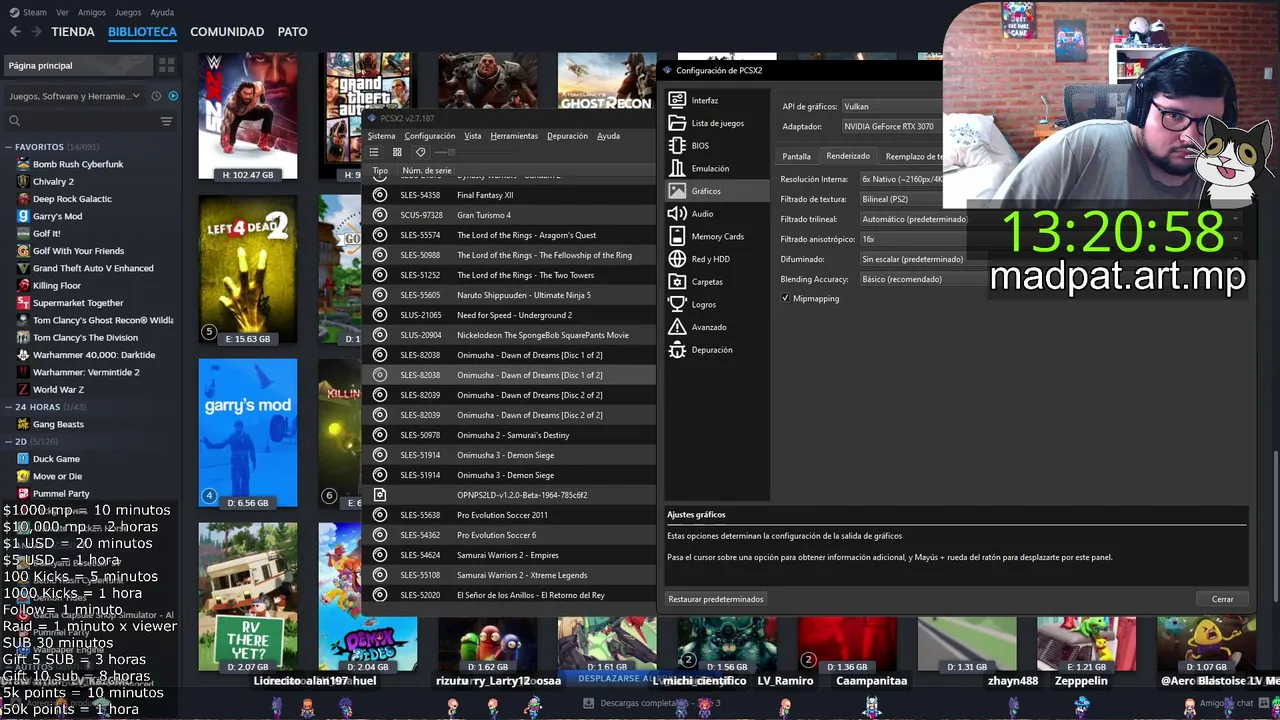Screen dimensions: 1280x720
Task: Show recent activity clock filter in Steam
Action: click(x=156, y=96)
